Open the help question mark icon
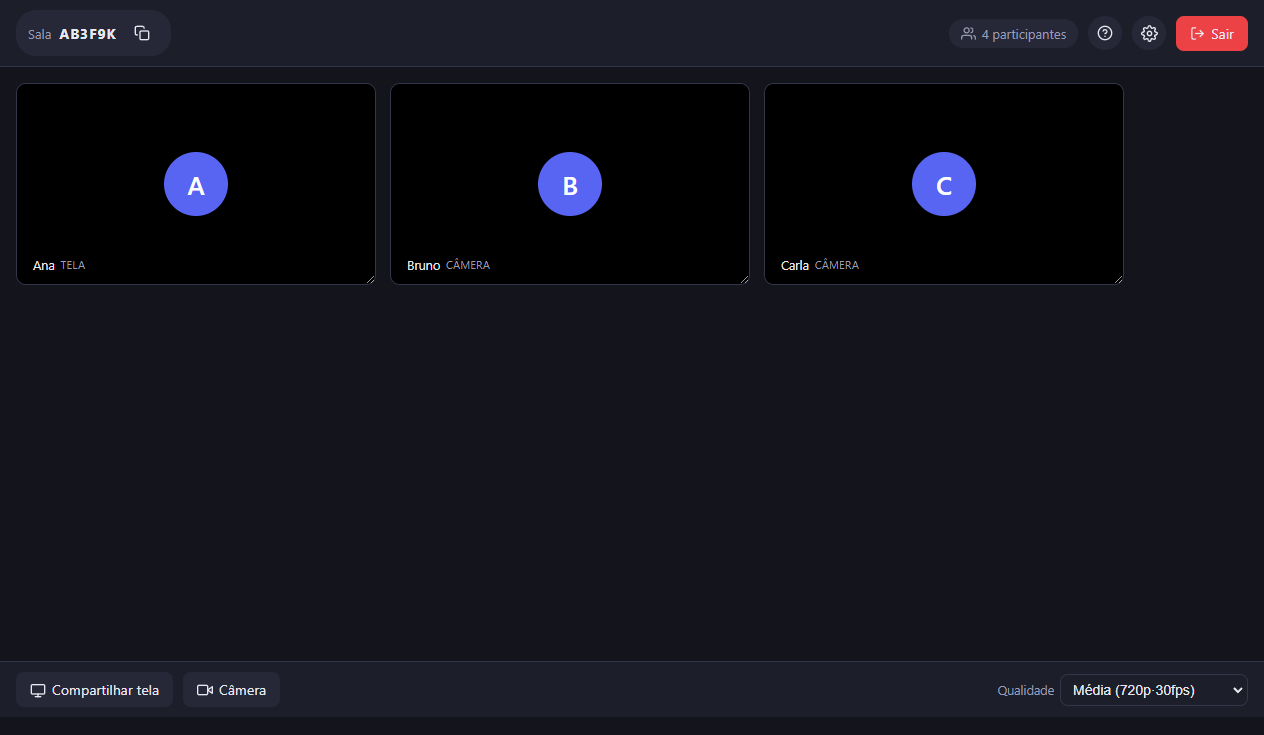The width and height of the screenshot is (1264, 735). click(x=1105, y=33)
